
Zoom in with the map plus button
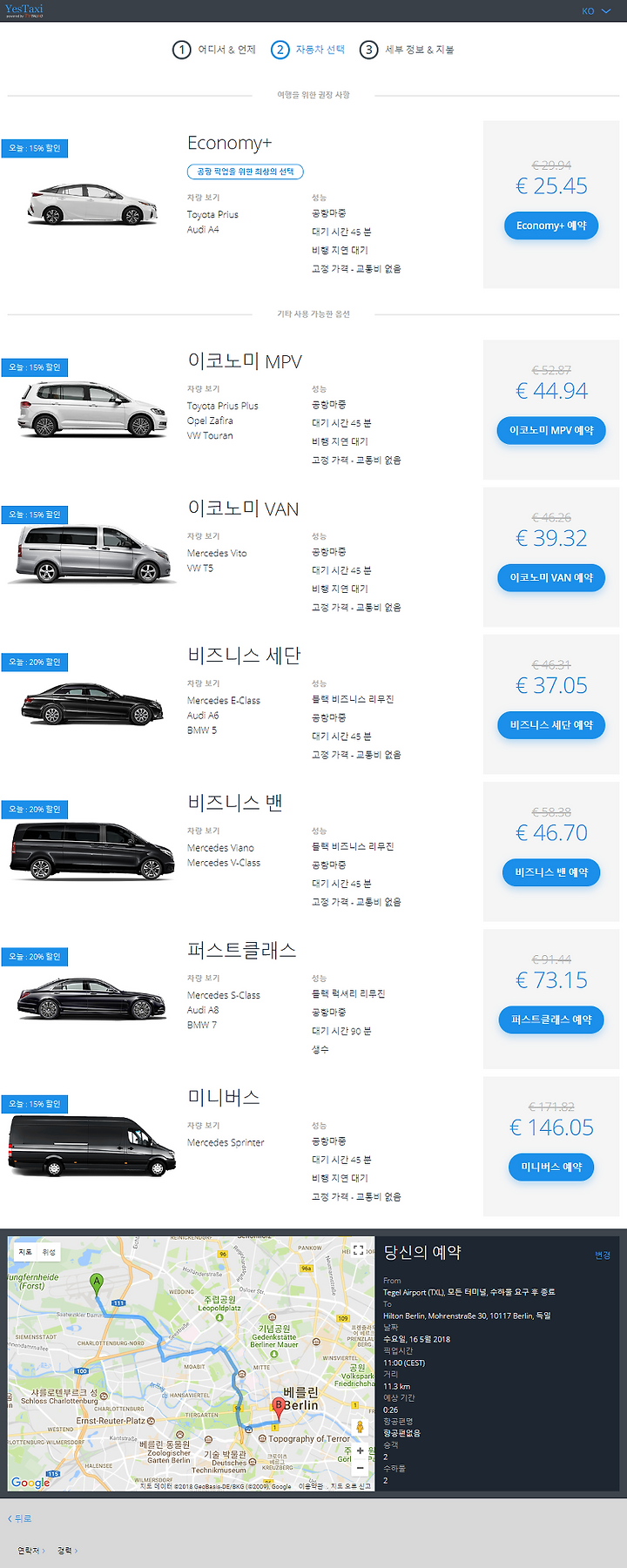point(360,1450)
